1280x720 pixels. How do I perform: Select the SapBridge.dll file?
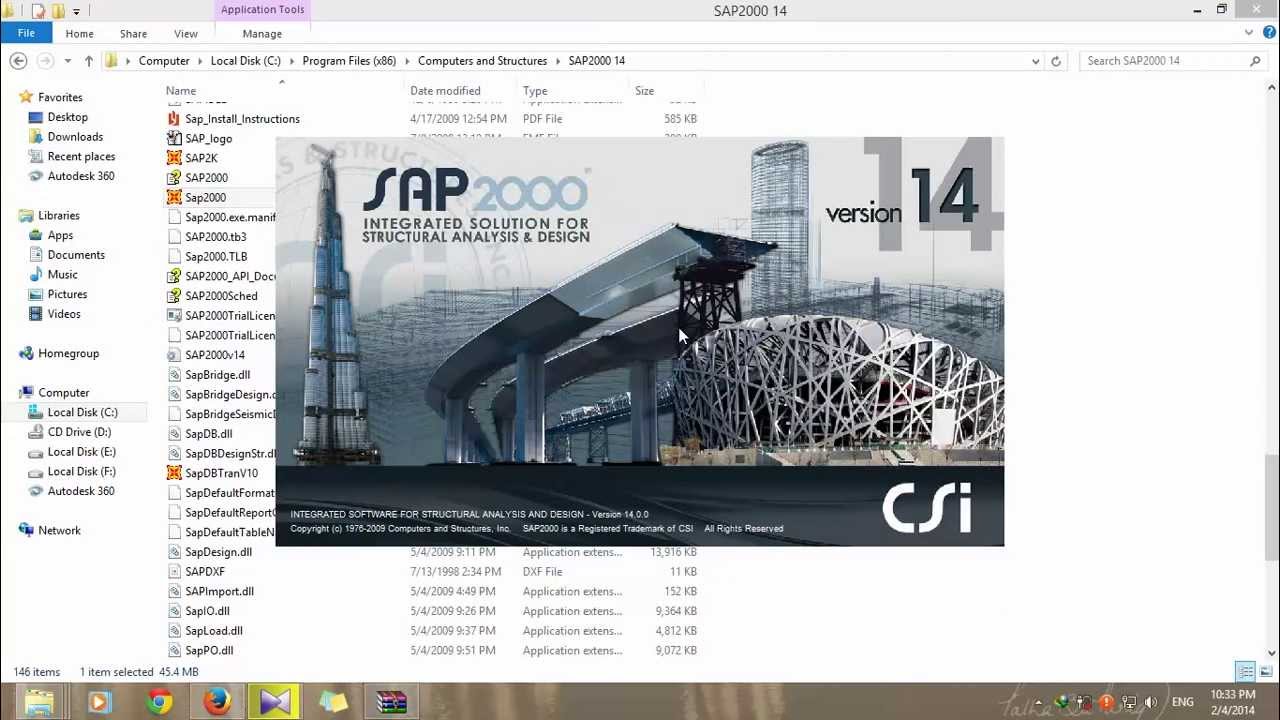[217, 375]
